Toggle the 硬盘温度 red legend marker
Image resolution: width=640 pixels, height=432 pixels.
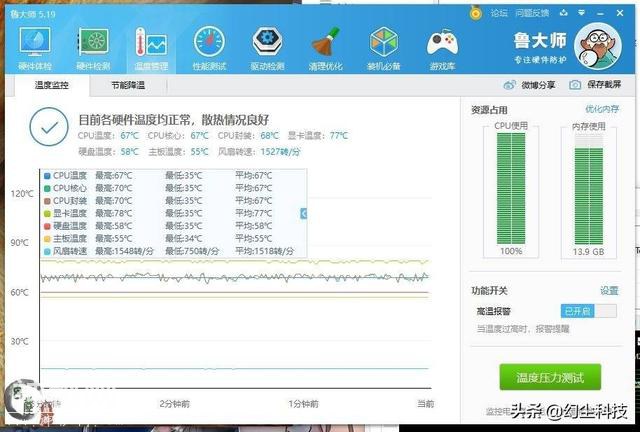(x=47, y=226)
